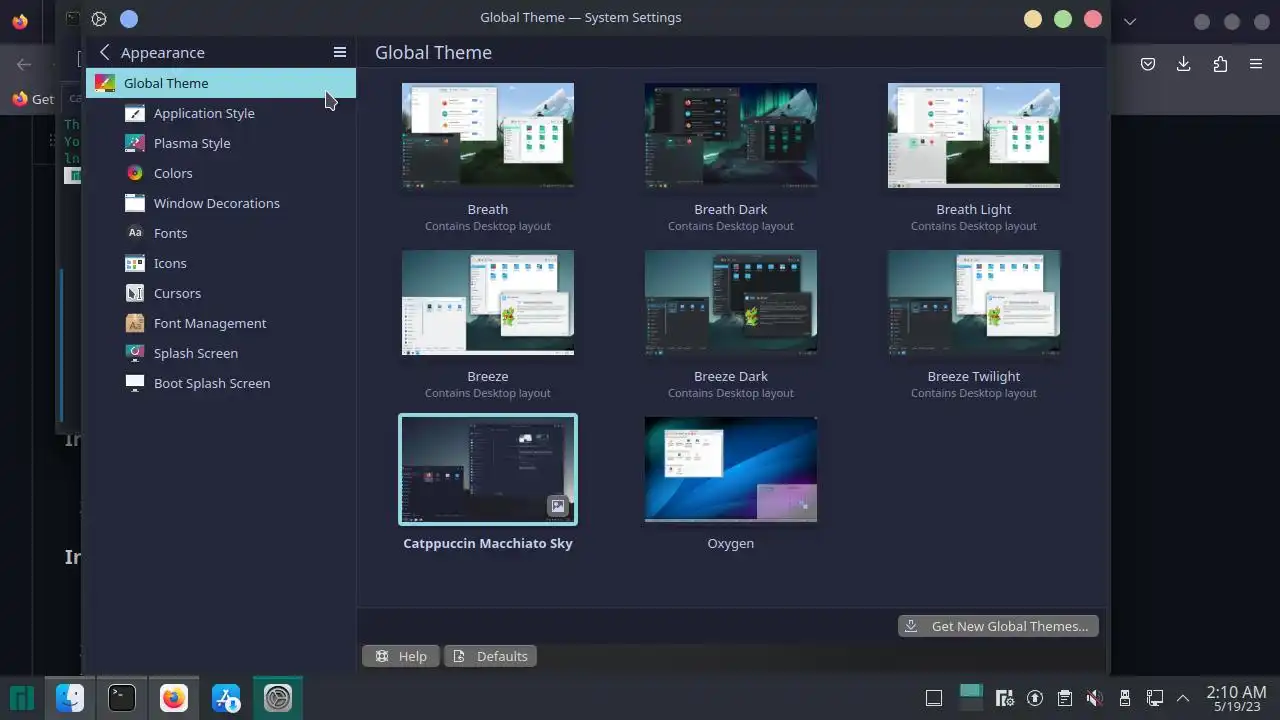Open the updates tray icon
This screenshot has width=1280, height=720.
tap(1035, 698)
